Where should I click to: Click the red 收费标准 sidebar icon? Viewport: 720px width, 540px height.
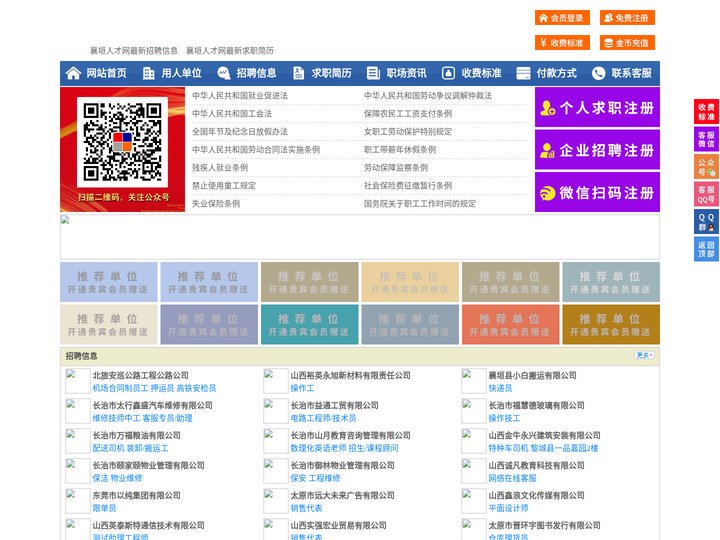click(706, 111)
